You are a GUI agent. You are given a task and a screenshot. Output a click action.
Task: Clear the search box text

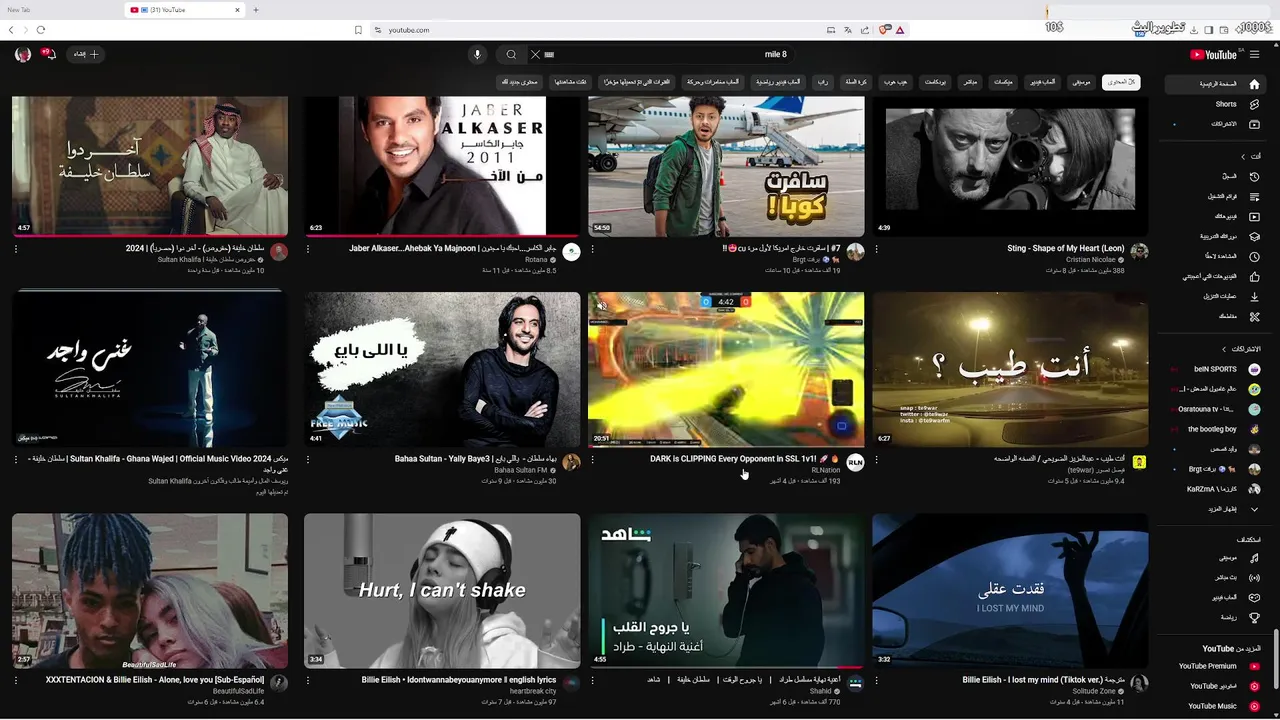535,55
